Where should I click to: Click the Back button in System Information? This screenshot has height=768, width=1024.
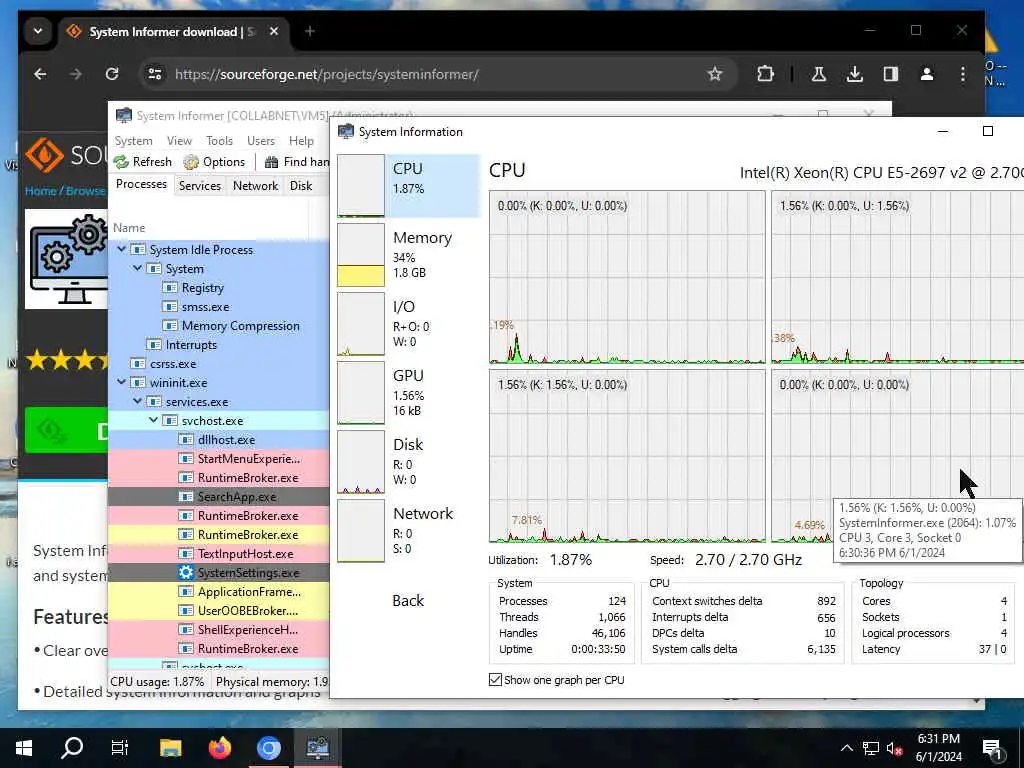click(408, 601)
